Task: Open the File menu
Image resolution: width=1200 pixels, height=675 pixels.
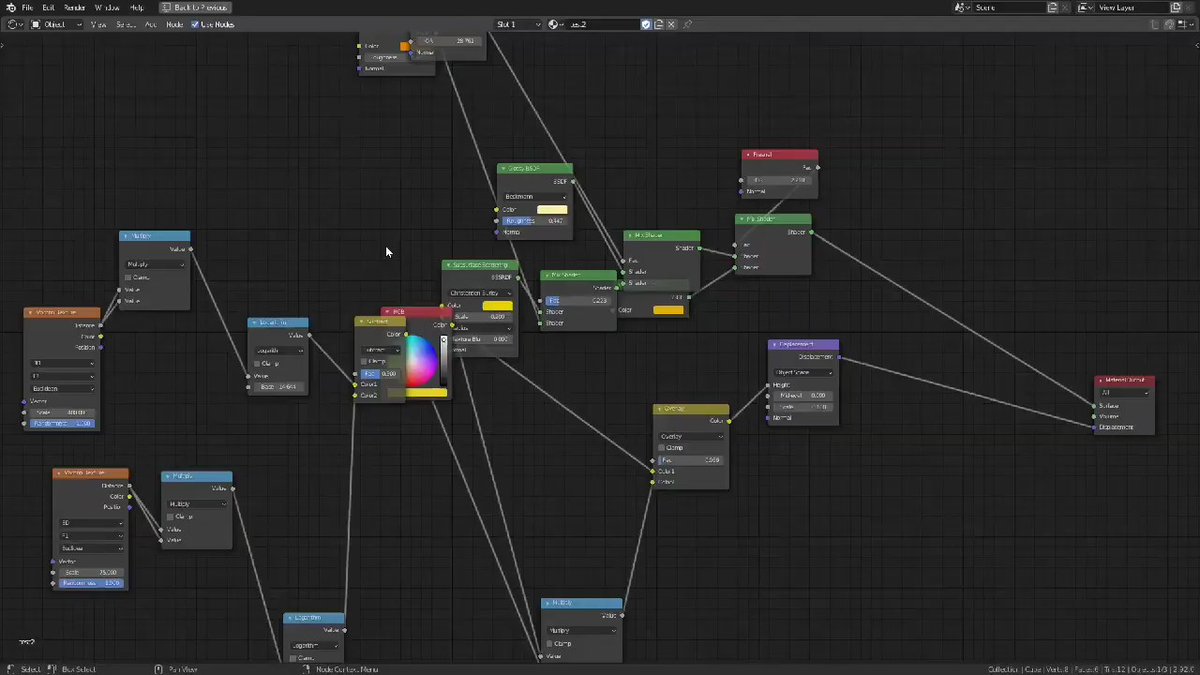Action: [x=27, y=7]
